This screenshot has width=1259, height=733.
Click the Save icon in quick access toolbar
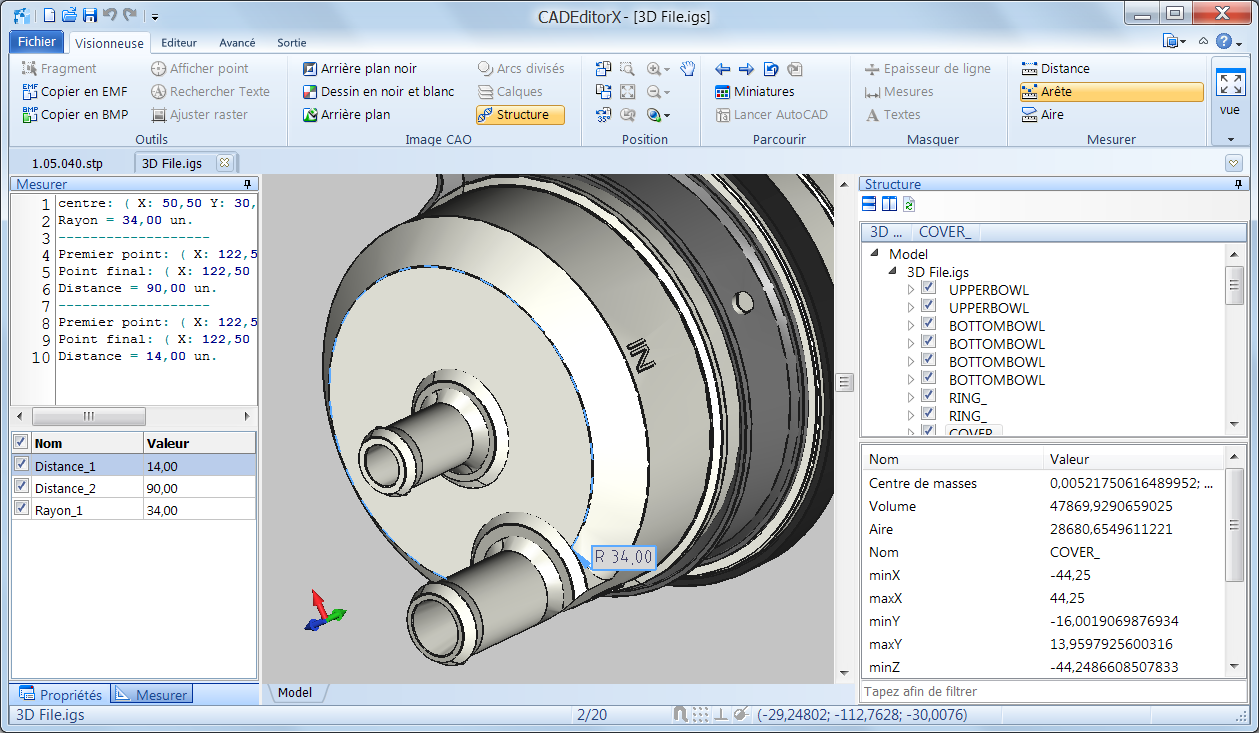coord(90,15)
